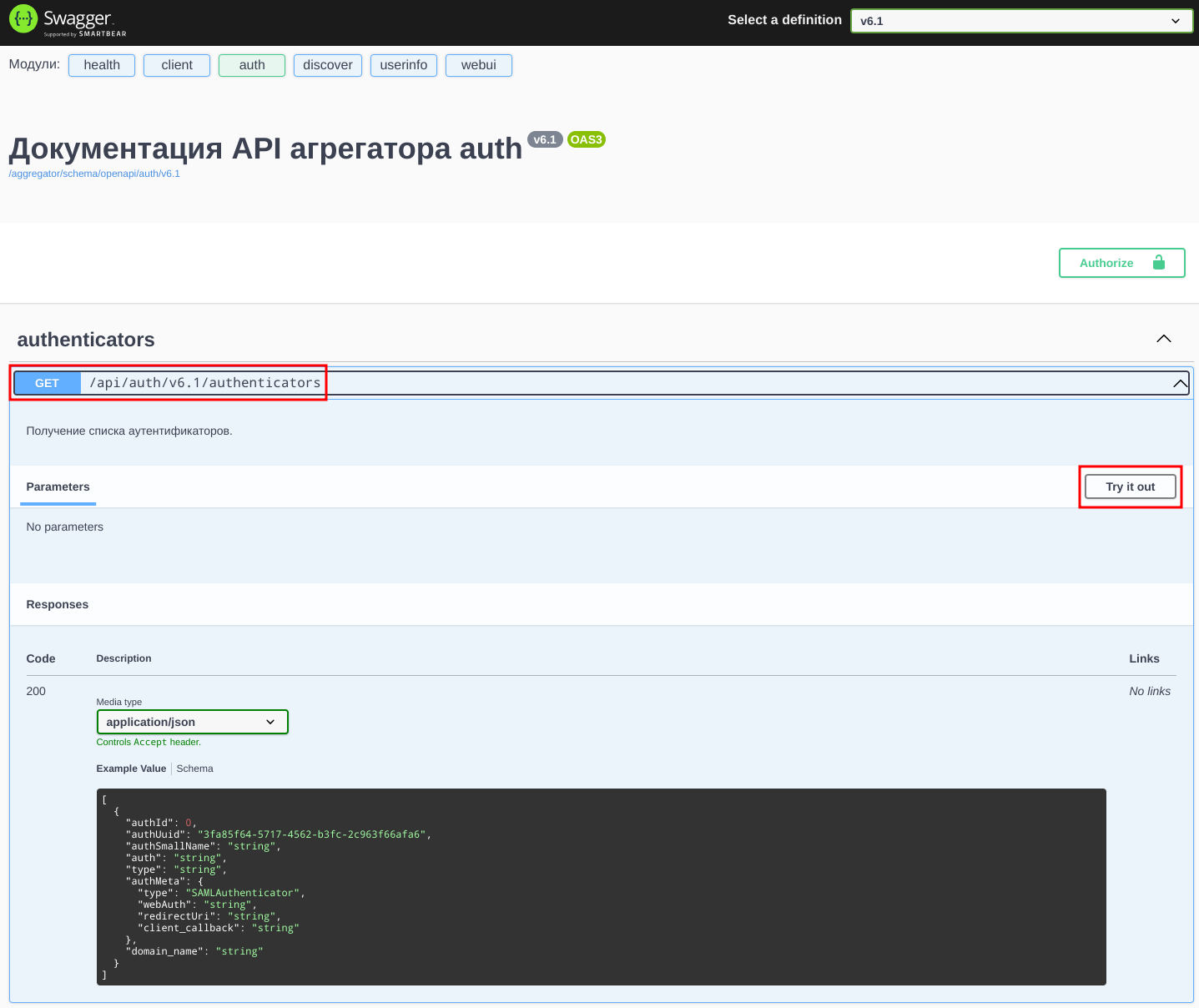Open the health module tab
The height and width of the screenshot is (1008, 1199).
(102, 65)
